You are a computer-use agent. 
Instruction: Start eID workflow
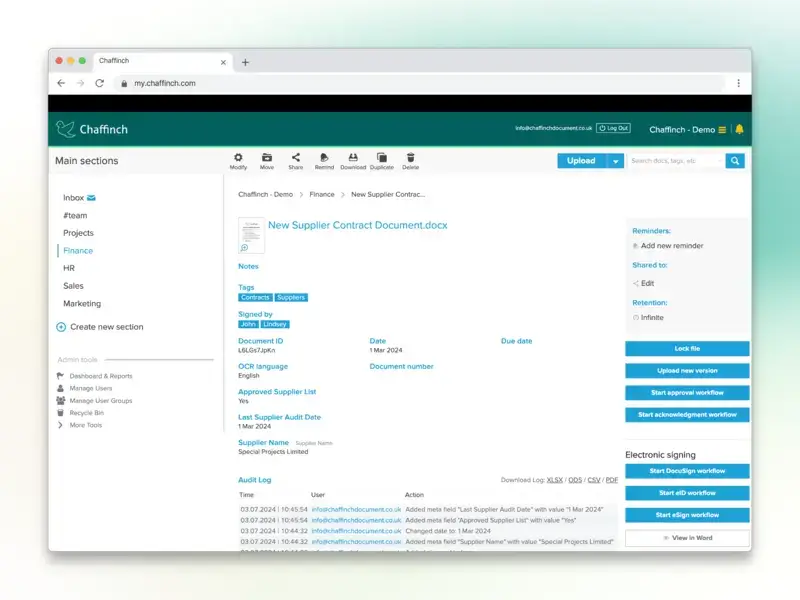[687, 493]
